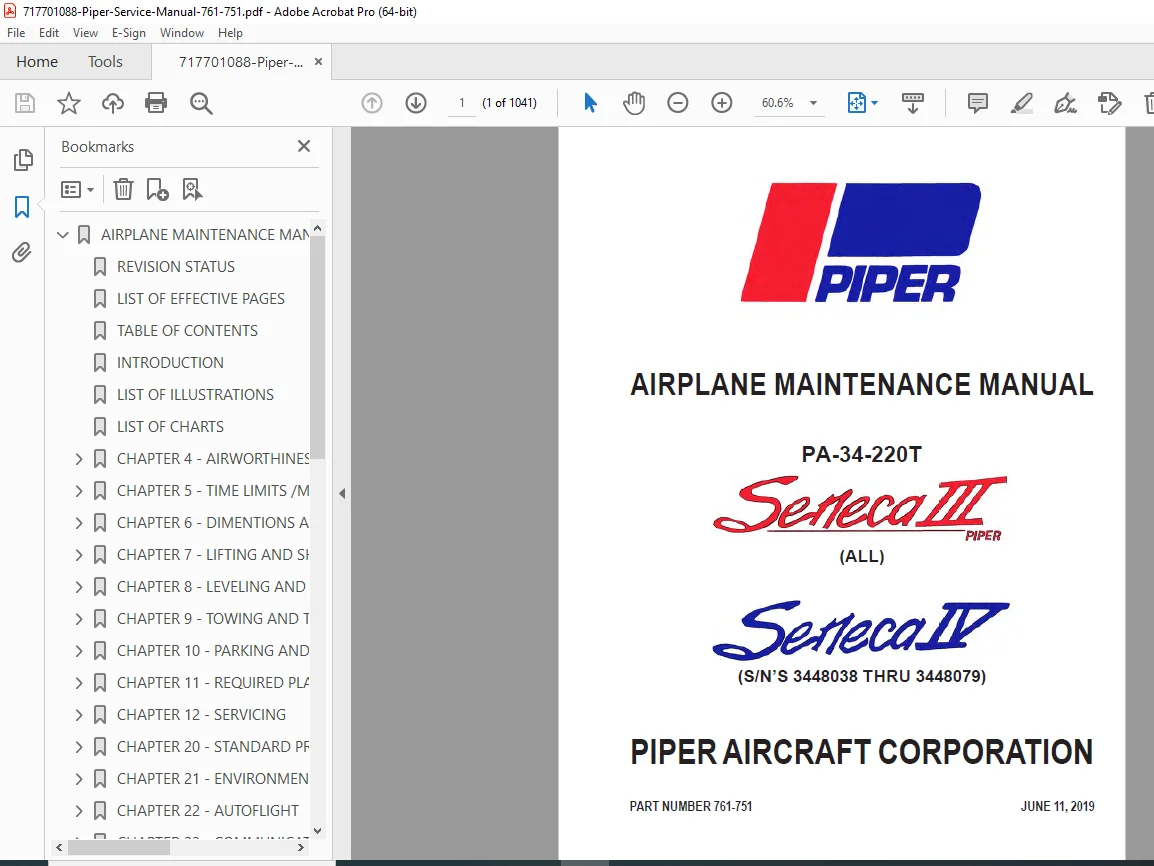Open LIST OF ILLUSTRATIONS bookmark

195,394
